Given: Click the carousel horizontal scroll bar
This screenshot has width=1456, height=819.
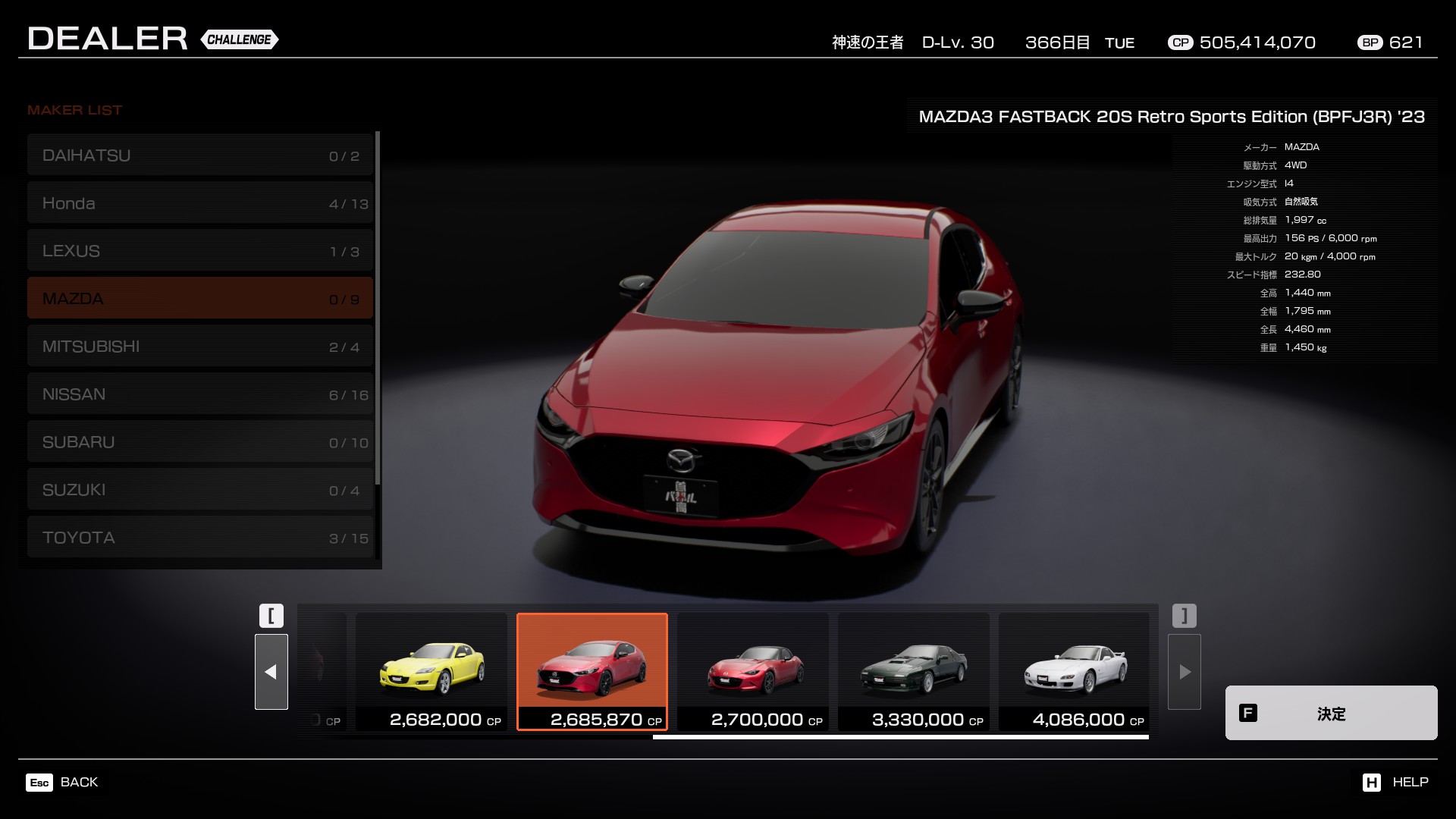Looking at the screenshot, I should 900,736.
